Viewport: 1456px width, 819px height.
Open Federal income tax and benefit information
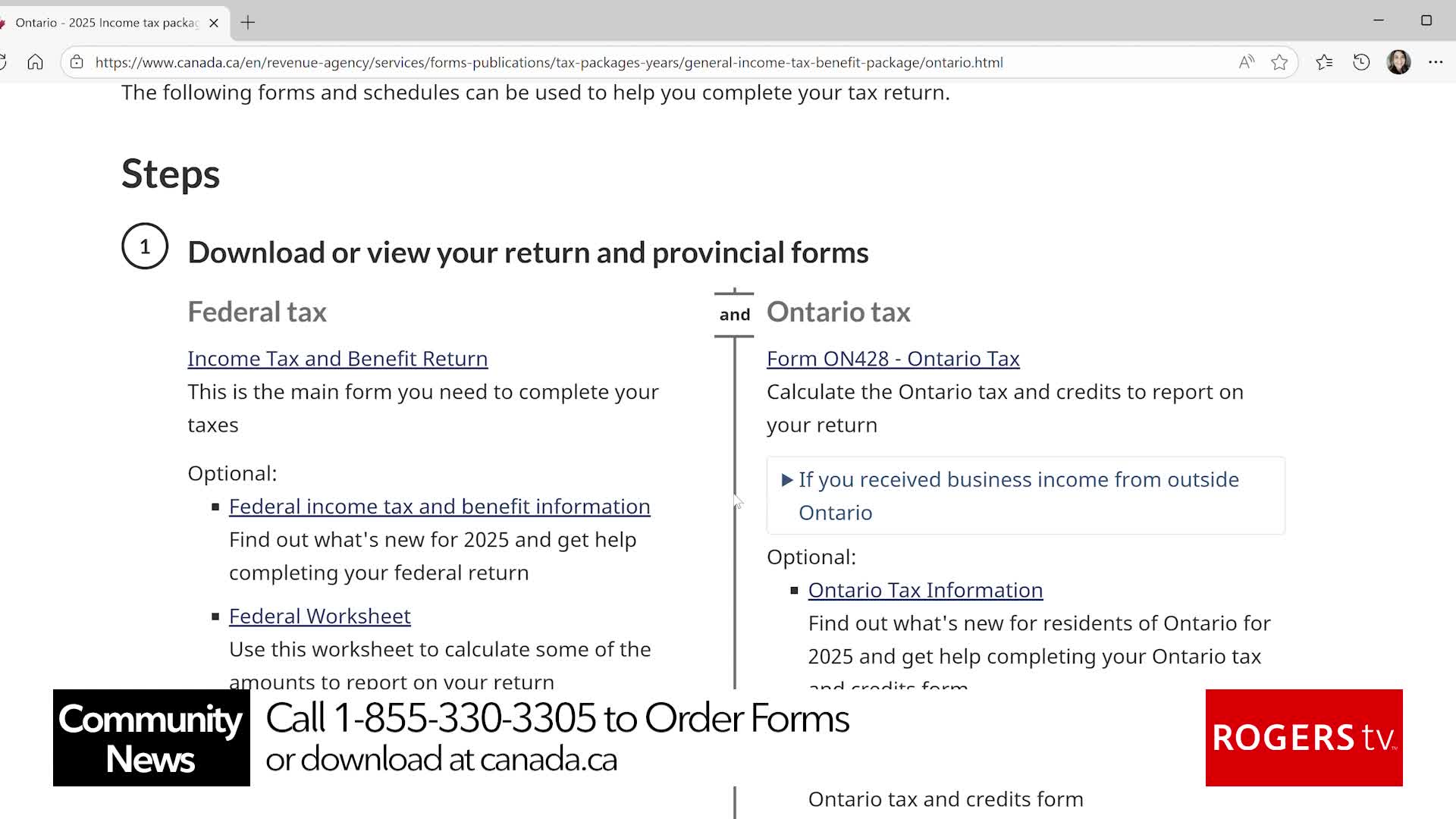click(x=440, y=506)
